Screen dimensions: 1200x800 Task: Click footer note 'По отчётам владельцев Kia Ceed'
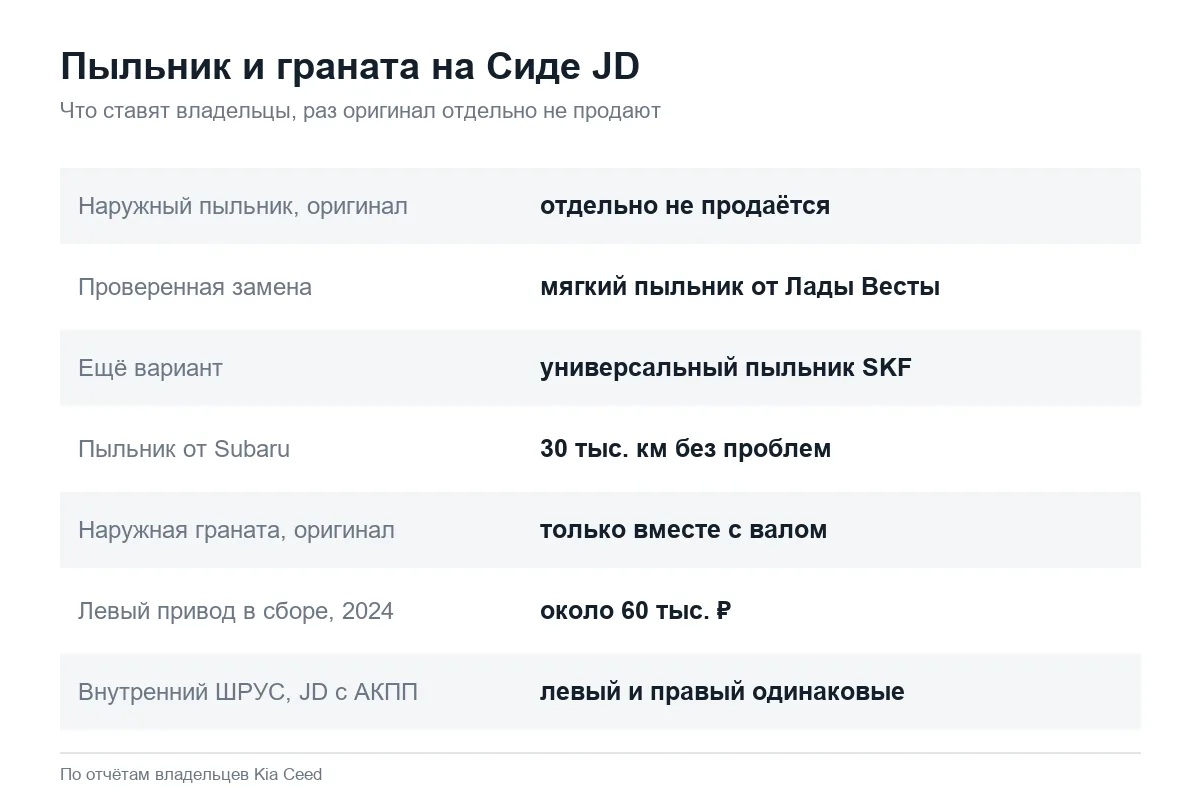click(191, 774)
